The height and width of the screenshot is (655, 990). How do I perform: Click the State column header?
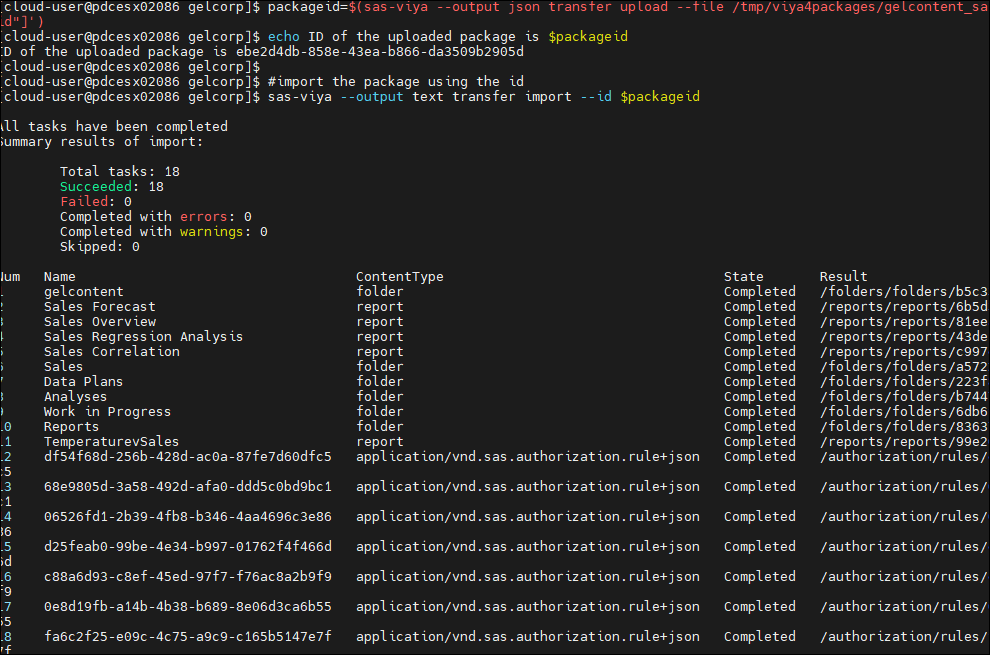744,277
